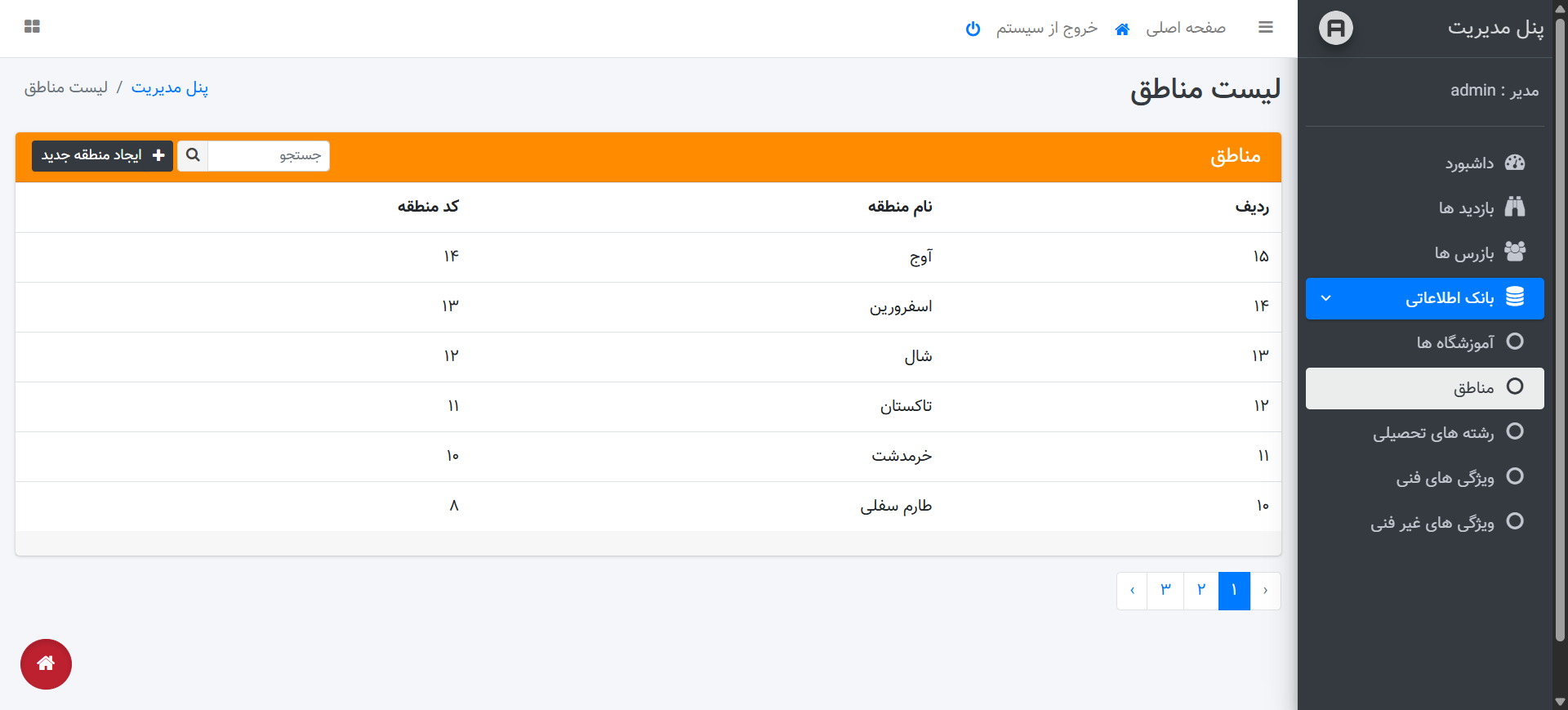Select رشته های تحصیلی circle item
Screen dimensions: 1568x710
[x=1514, y=431]
